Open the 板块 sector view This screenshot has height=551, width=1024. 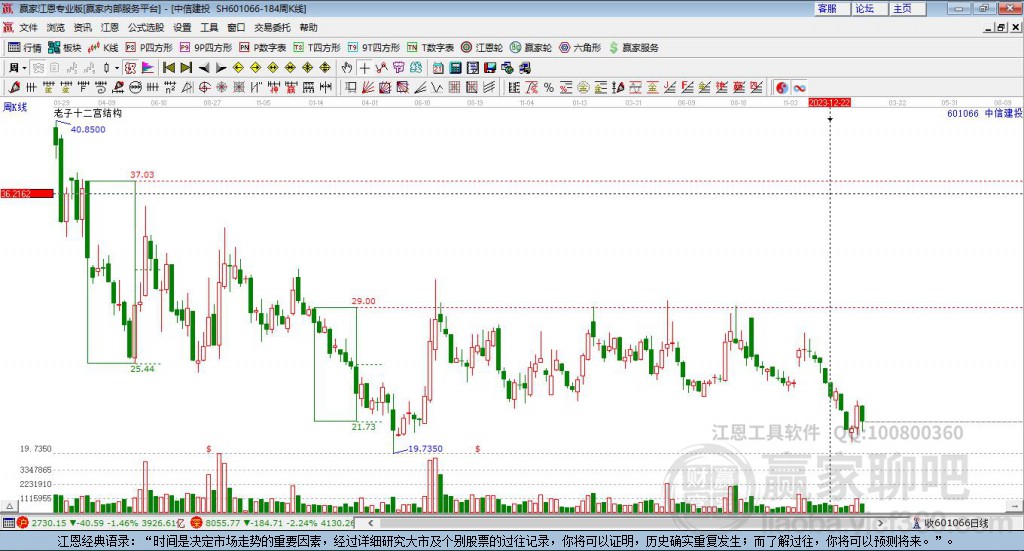pos(65,48)
